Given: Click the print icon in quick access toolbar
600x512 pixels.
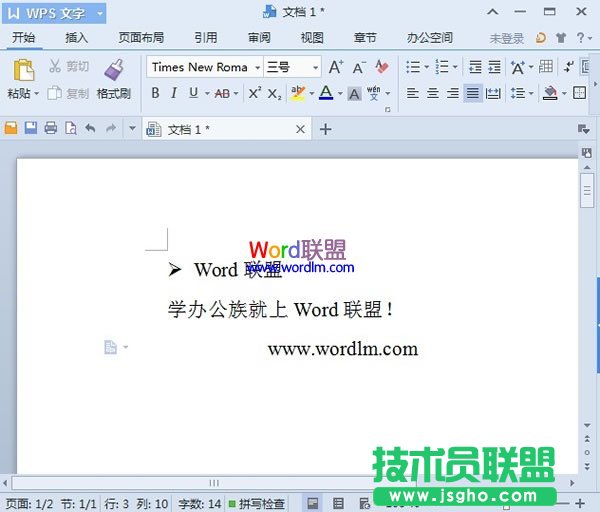Looking at the screenshot, I should (x=51, y=129).
